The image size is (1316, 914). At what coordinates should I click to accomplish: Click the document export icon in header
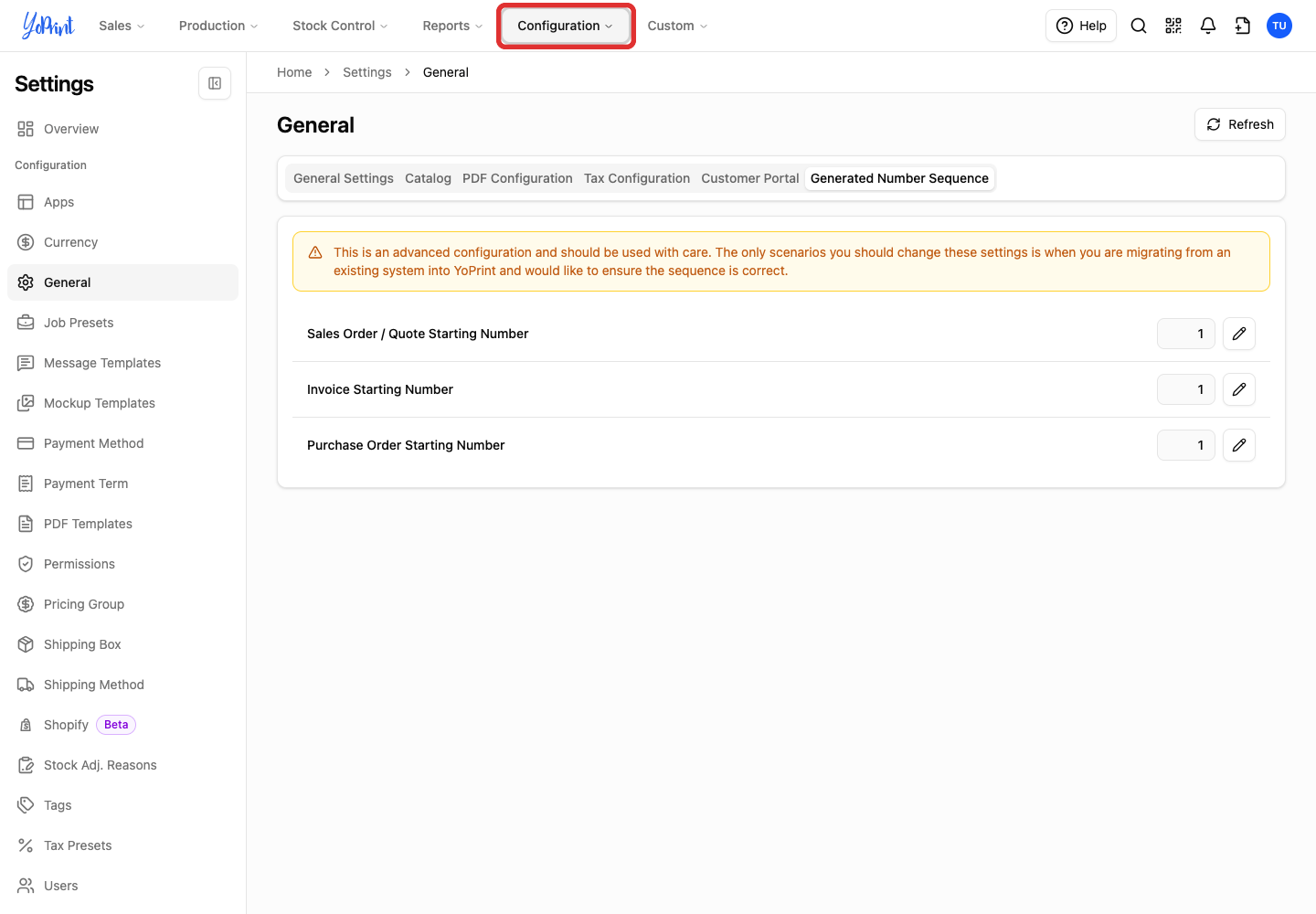click(1243, 26)
